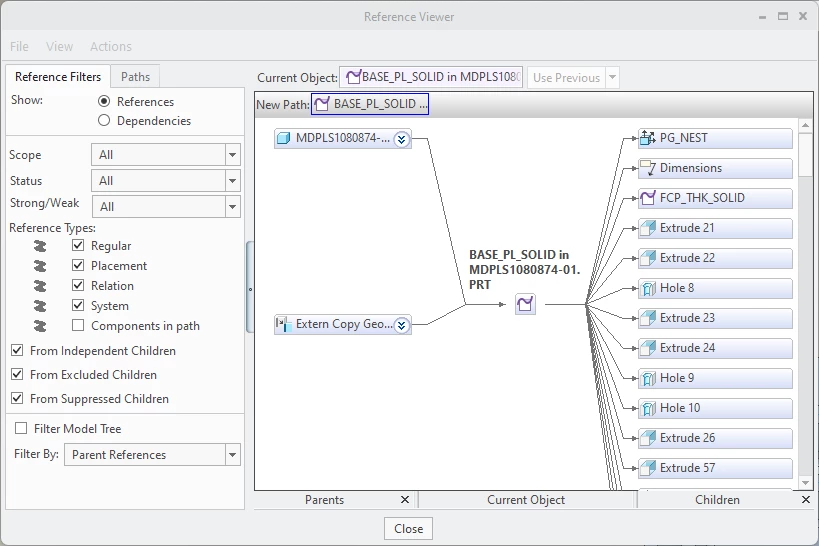Click the PG_NEST pattern icon
This screenshot has width=819, height=546.
point(648,138)
